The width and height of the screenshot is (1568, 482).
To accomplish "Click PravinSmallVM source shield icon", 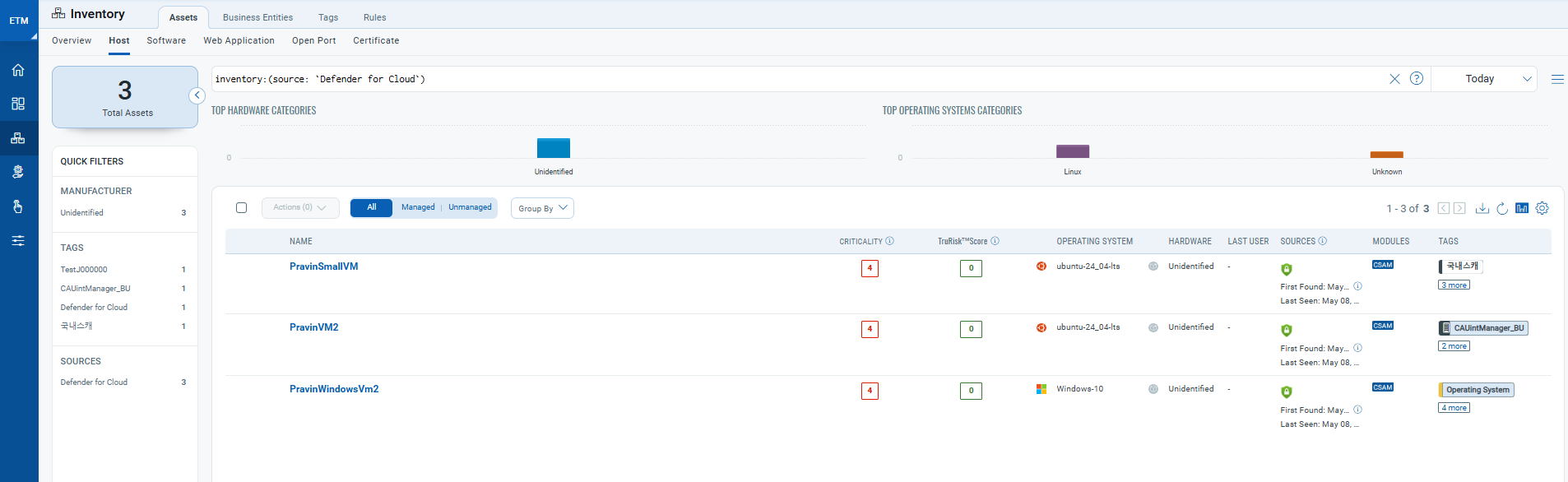I will point(1287,269).
